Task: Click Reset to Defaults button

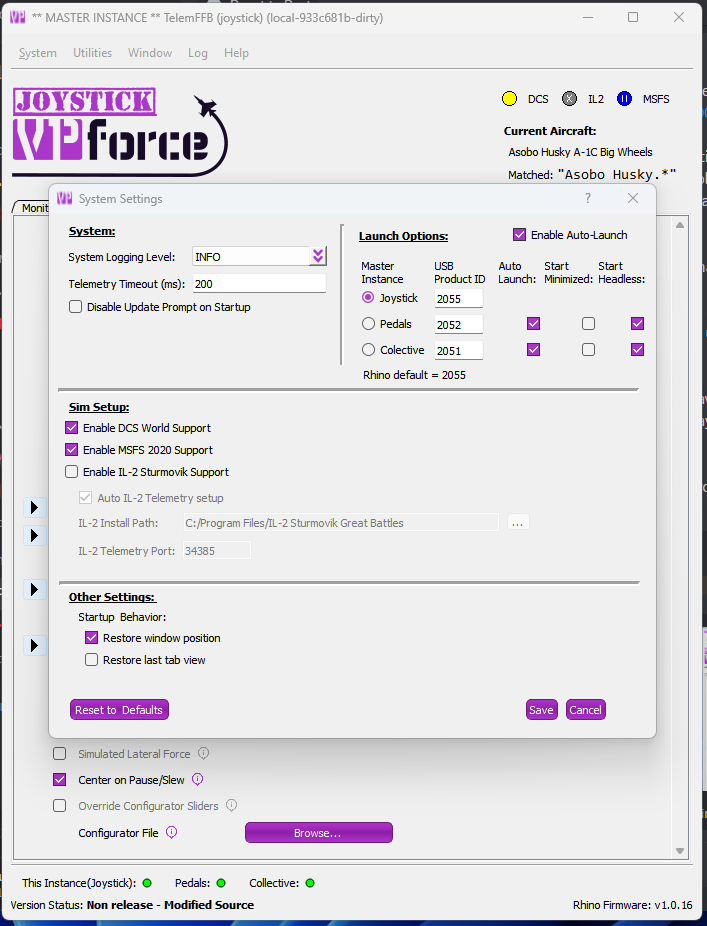Action: pos(119,710)
